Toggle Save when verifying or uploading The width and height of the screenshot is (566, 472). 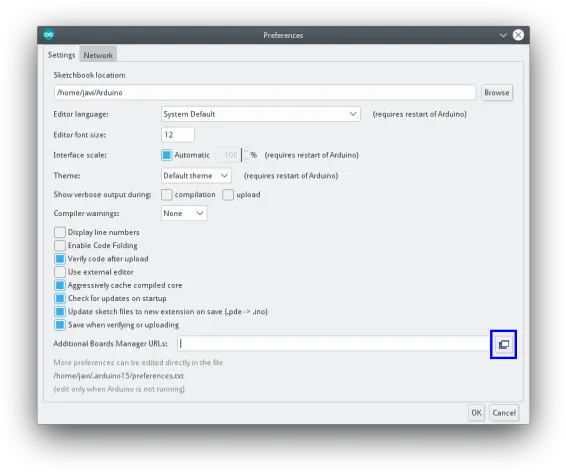60,325
